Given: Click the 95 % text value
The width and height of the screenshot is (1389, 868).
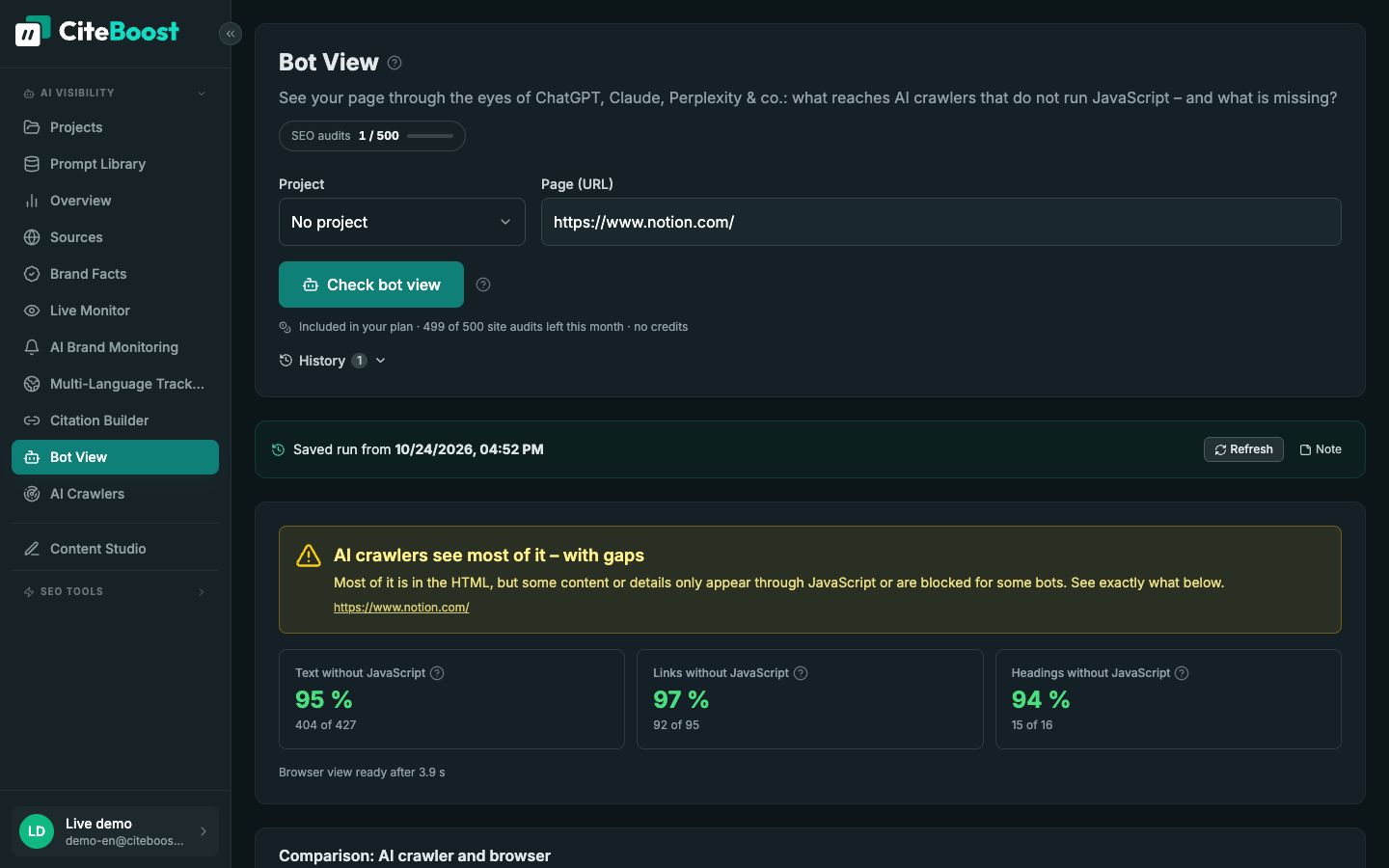Looking at the screenshot, I should pyautogui.click(x=324, y=699).
